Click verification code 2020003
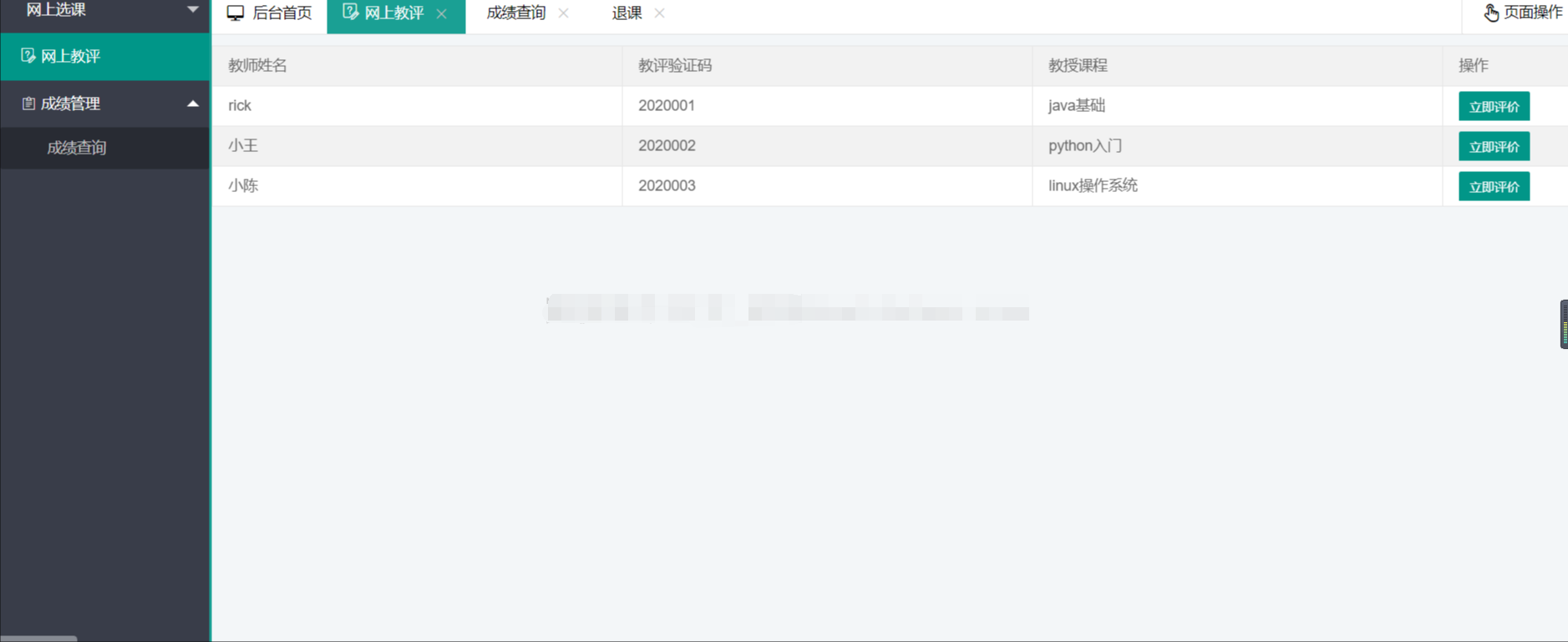The width and height of the screenshot is (1568, 642). point(667,185)
